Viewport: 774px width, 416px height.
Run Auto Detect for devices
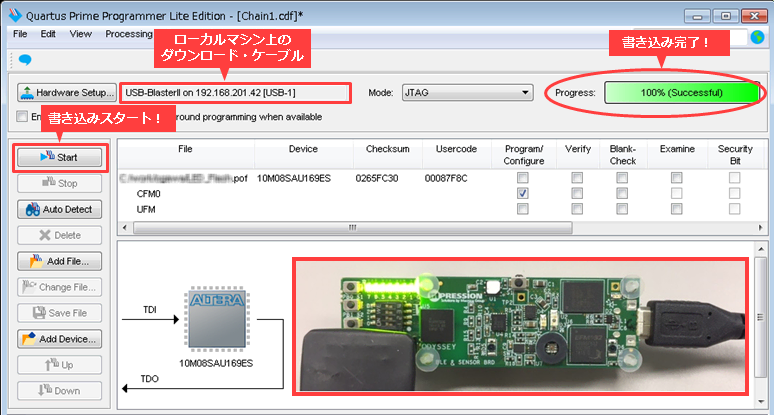click(x=60, y=209)
